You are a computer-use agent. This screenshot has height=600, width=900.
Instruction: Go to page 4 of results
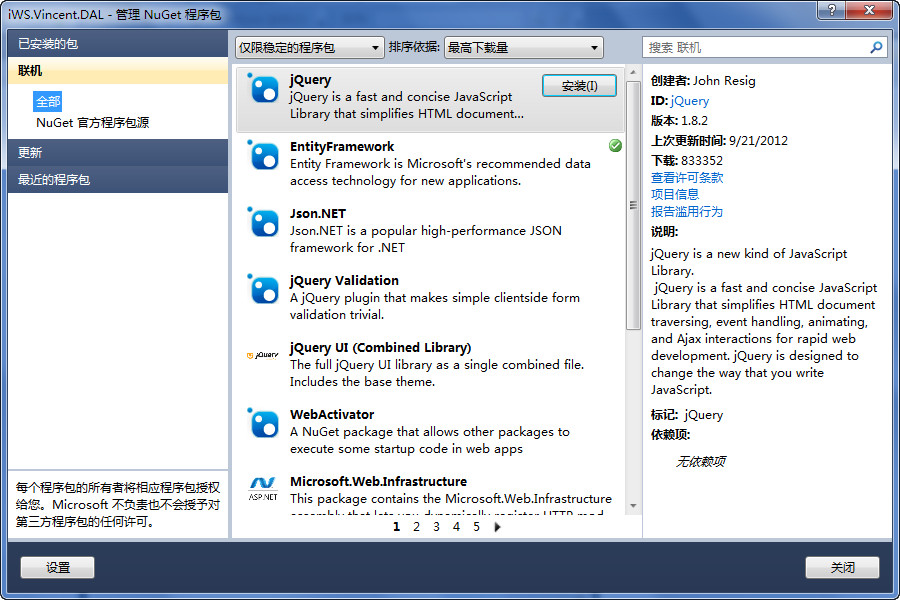click(456, 527)
